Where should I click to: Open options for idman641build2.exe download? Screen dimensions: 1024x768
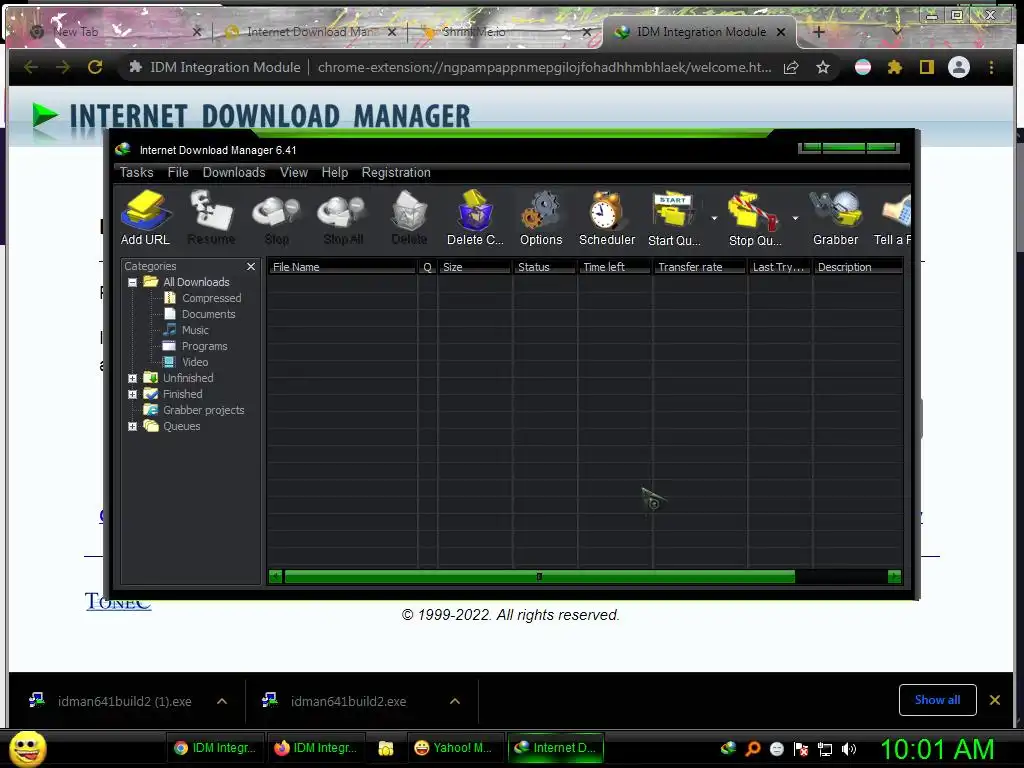(455, 701)
